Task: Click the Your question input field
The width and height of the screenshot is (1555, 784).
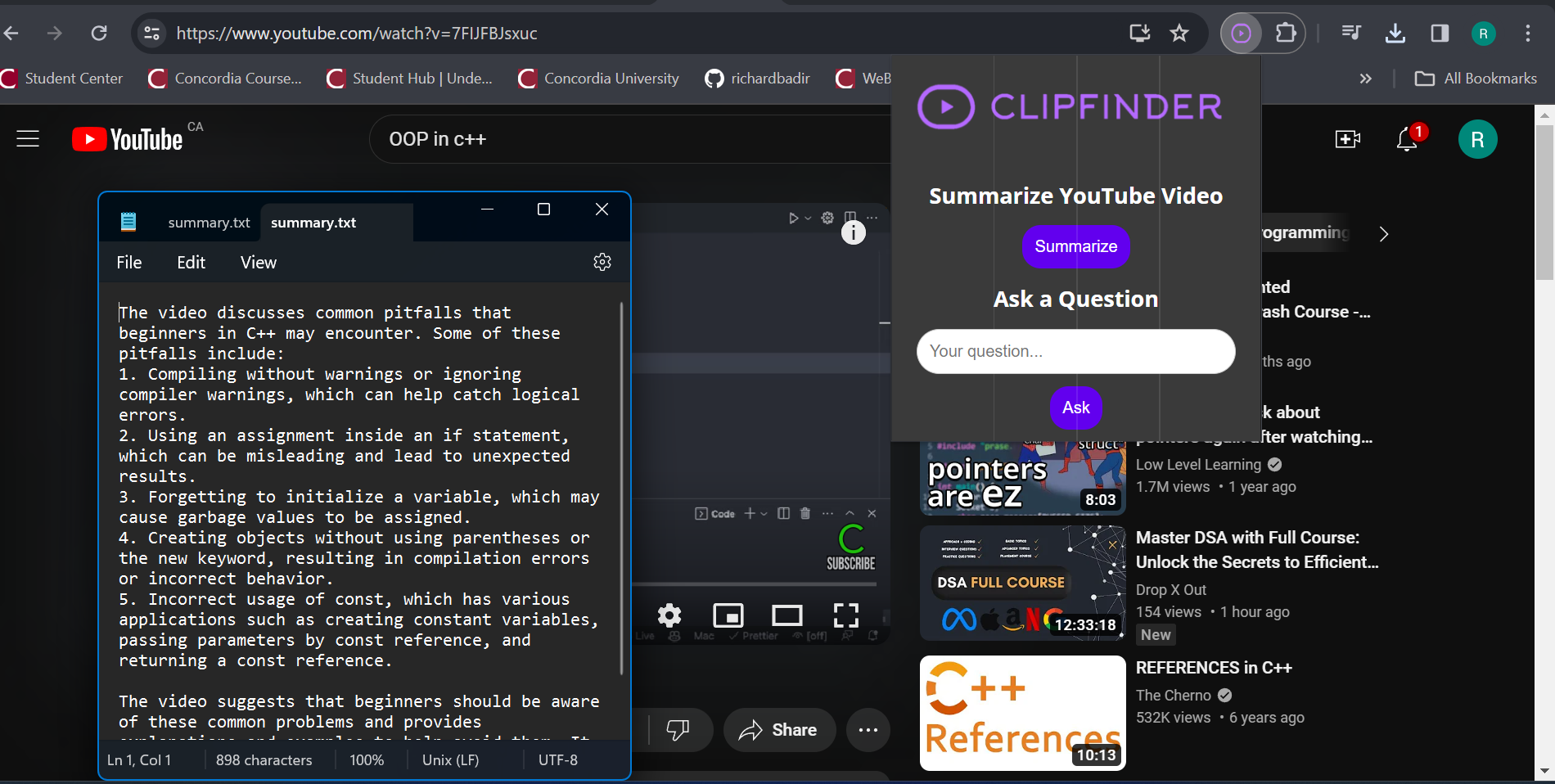Action: [x=1075, y=351]
